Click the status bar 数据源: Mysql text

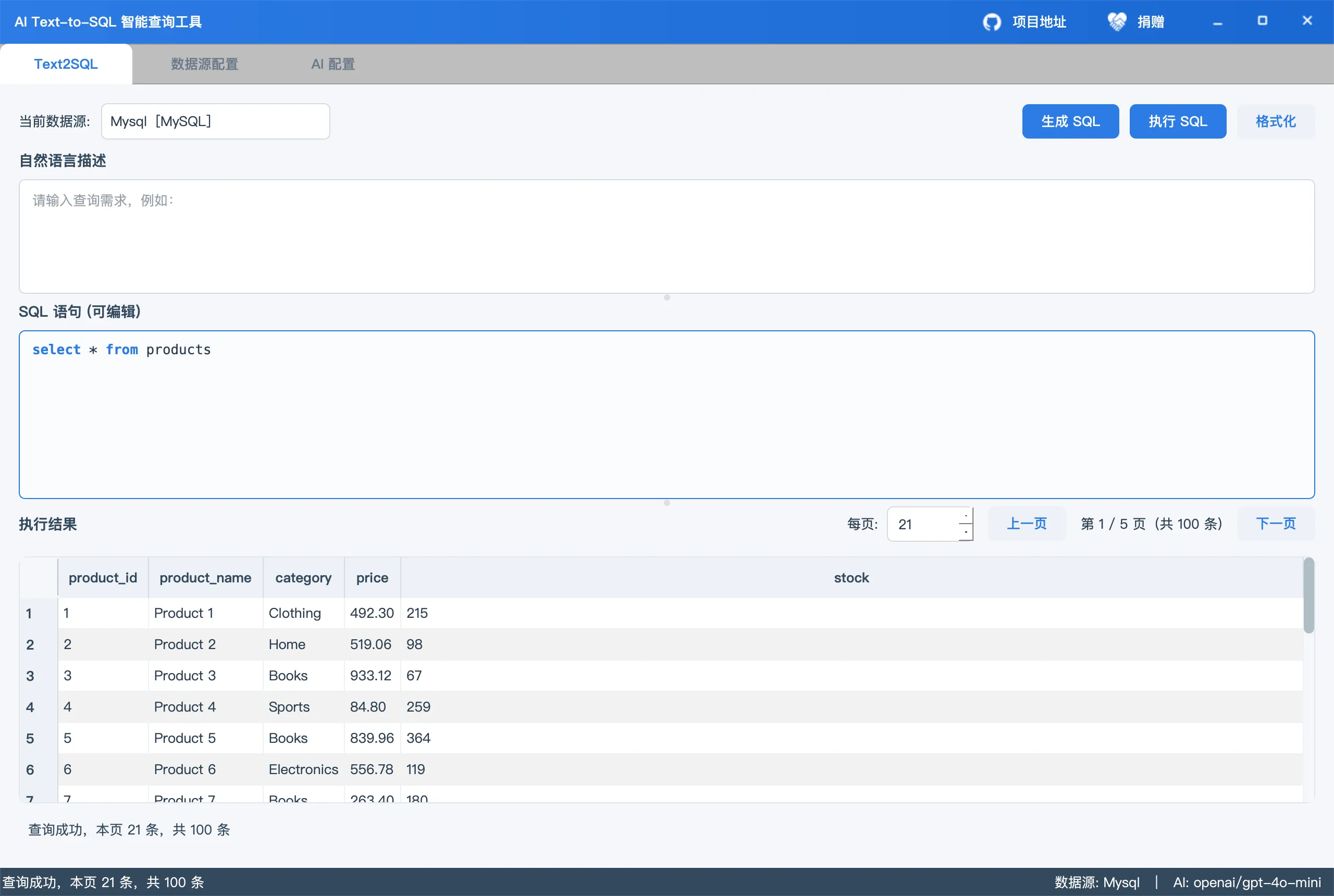click(1097, 882)
